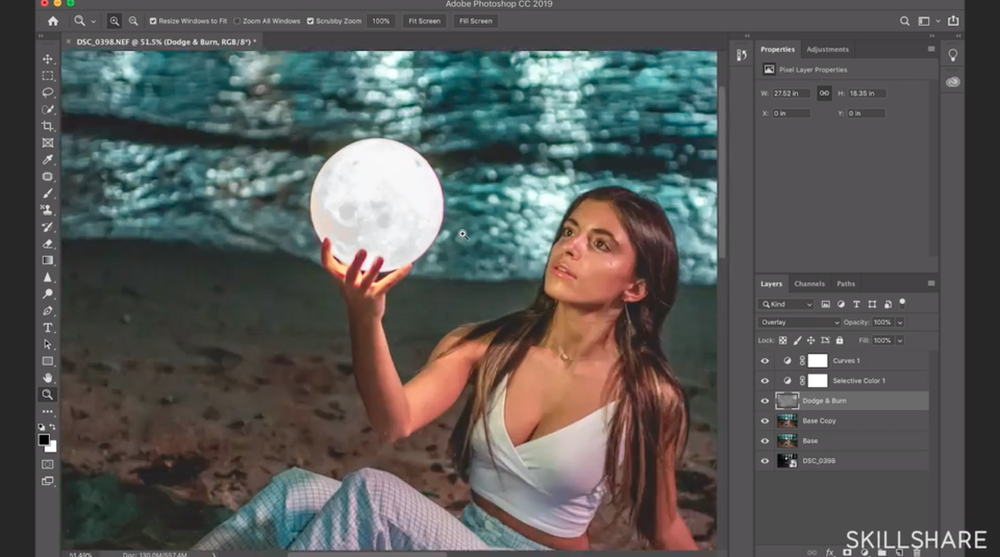Open the Adjustments panel tab

click(x=827, y=49)
